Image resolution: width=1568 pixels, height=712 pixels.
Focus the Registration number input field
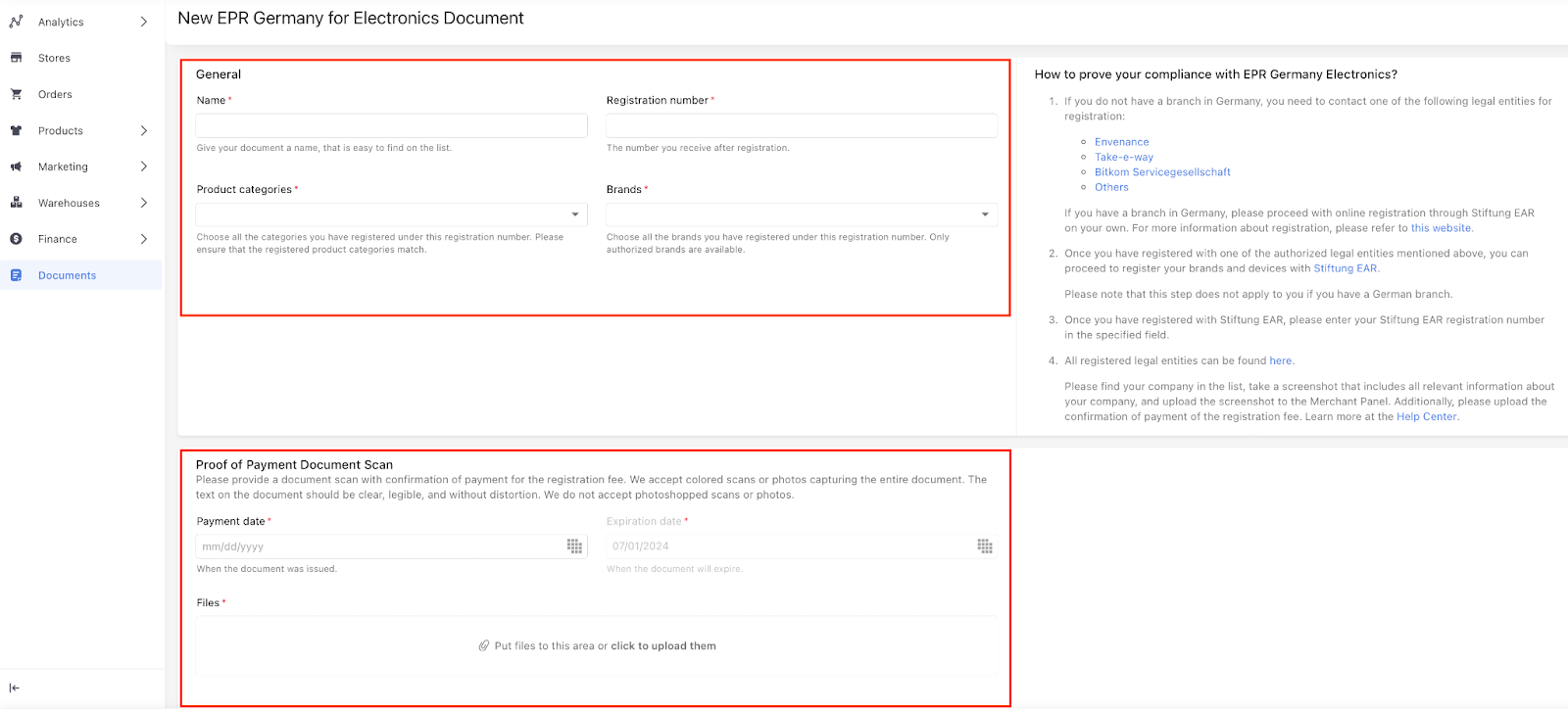[x=802, y=125]
